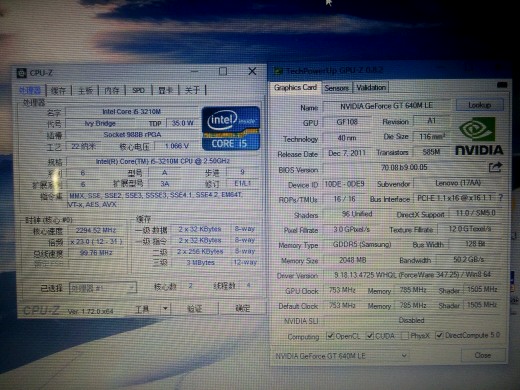Open the SPD tab in CPU-Z
The width and height of the screenshot is (520, 390).
(x=138, y=90)
